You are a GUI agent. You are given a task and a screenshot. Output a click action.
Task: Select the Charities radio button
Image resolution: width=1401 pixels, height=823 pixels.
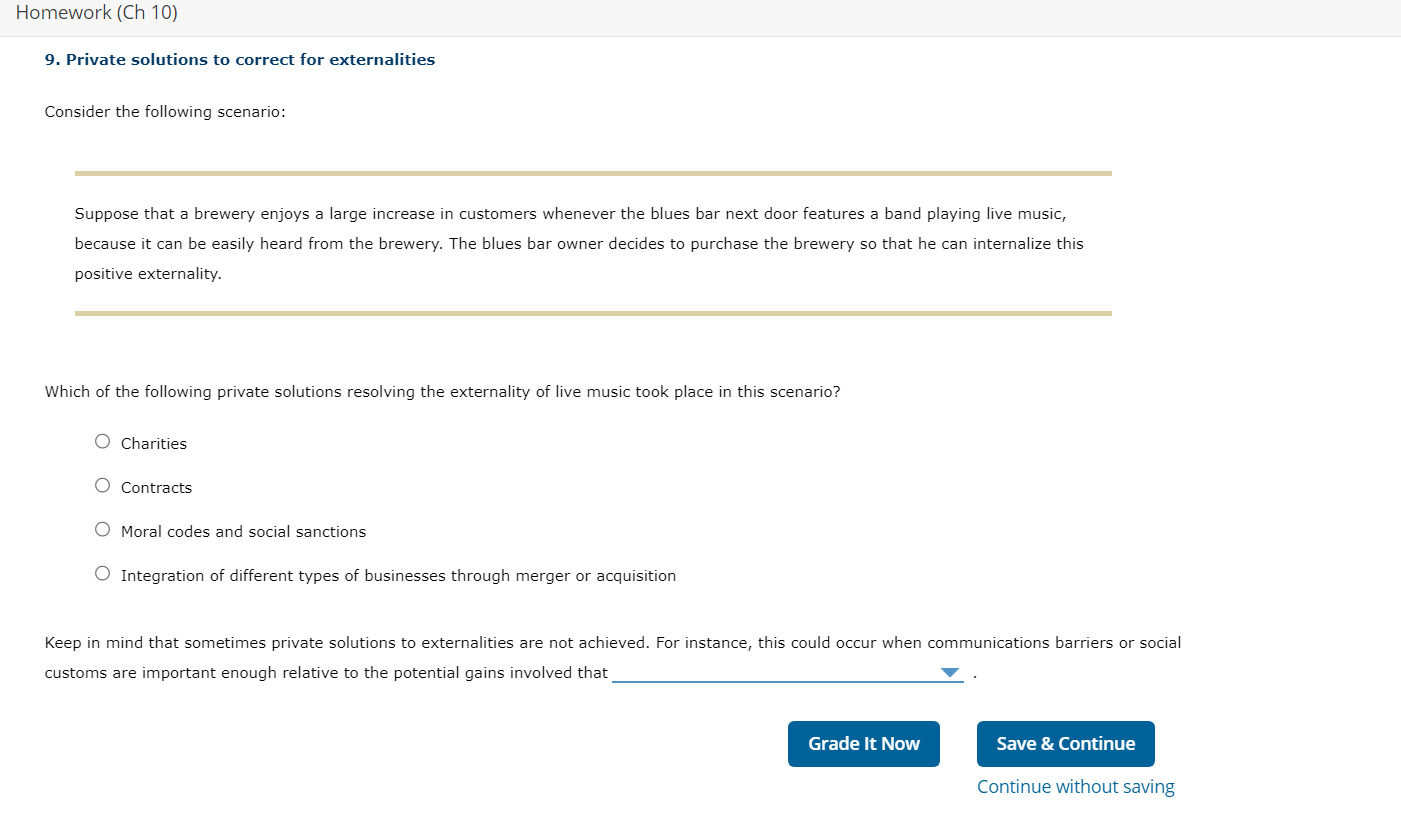click(x=102, y=441)
